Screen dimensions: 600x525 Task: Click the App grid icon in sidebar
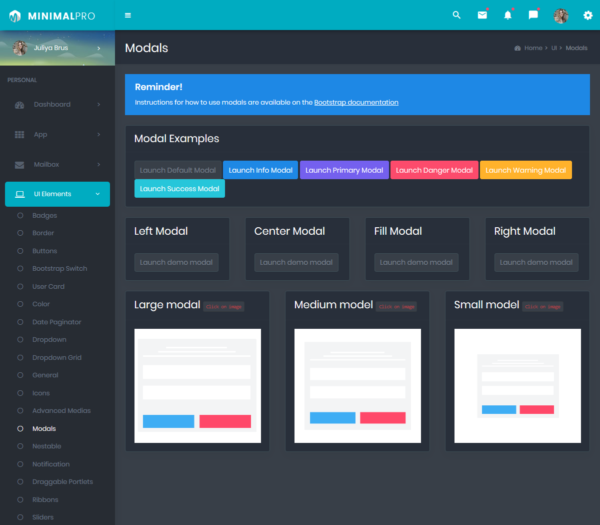(x=20, y=135)
